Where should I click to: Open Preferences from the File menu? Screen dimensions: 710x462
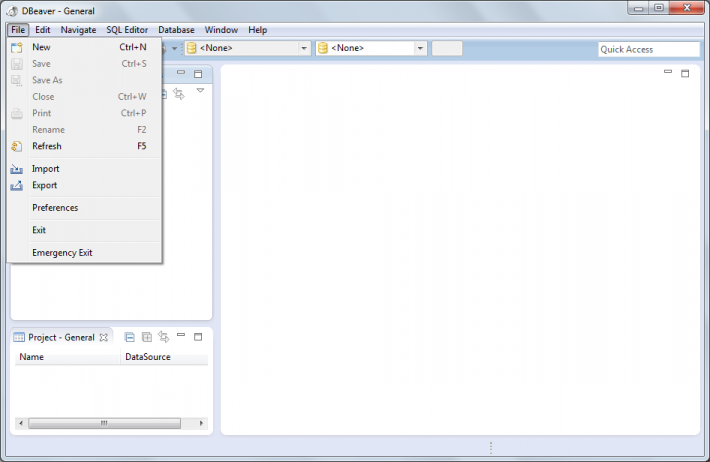click(x=85, y=208)
